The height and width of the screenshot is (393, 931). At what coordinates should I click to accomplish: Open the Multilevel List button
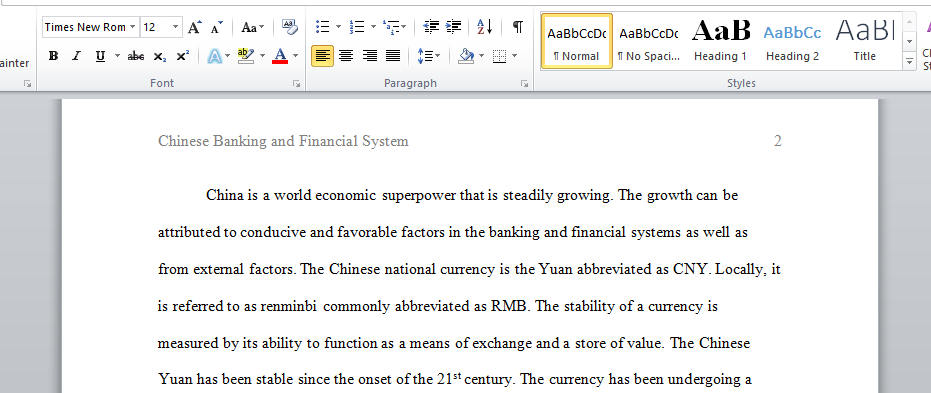(391, 27)
